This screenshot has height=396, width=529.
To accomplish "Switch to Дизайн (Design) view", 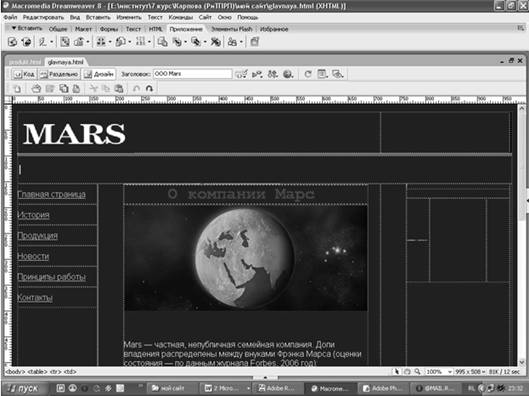I will tap(99, 74).
